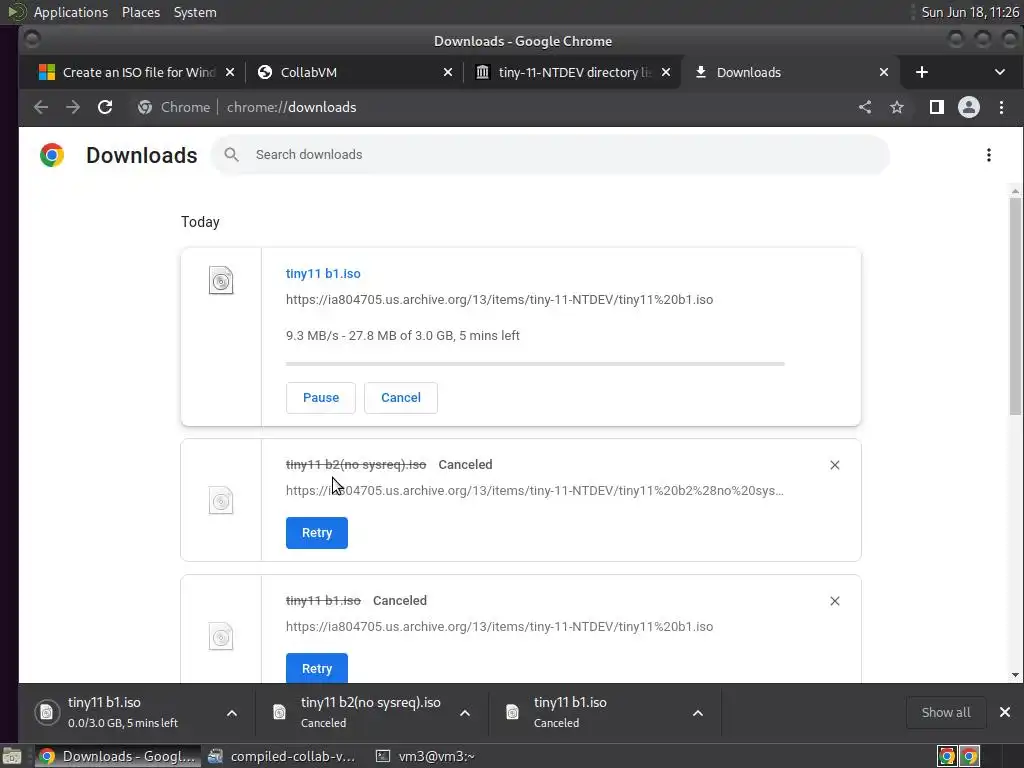Screen dimensions: 1024x768
Task: Switch to the compiled-collab-v... taskbar window
Action: point(282,756)
